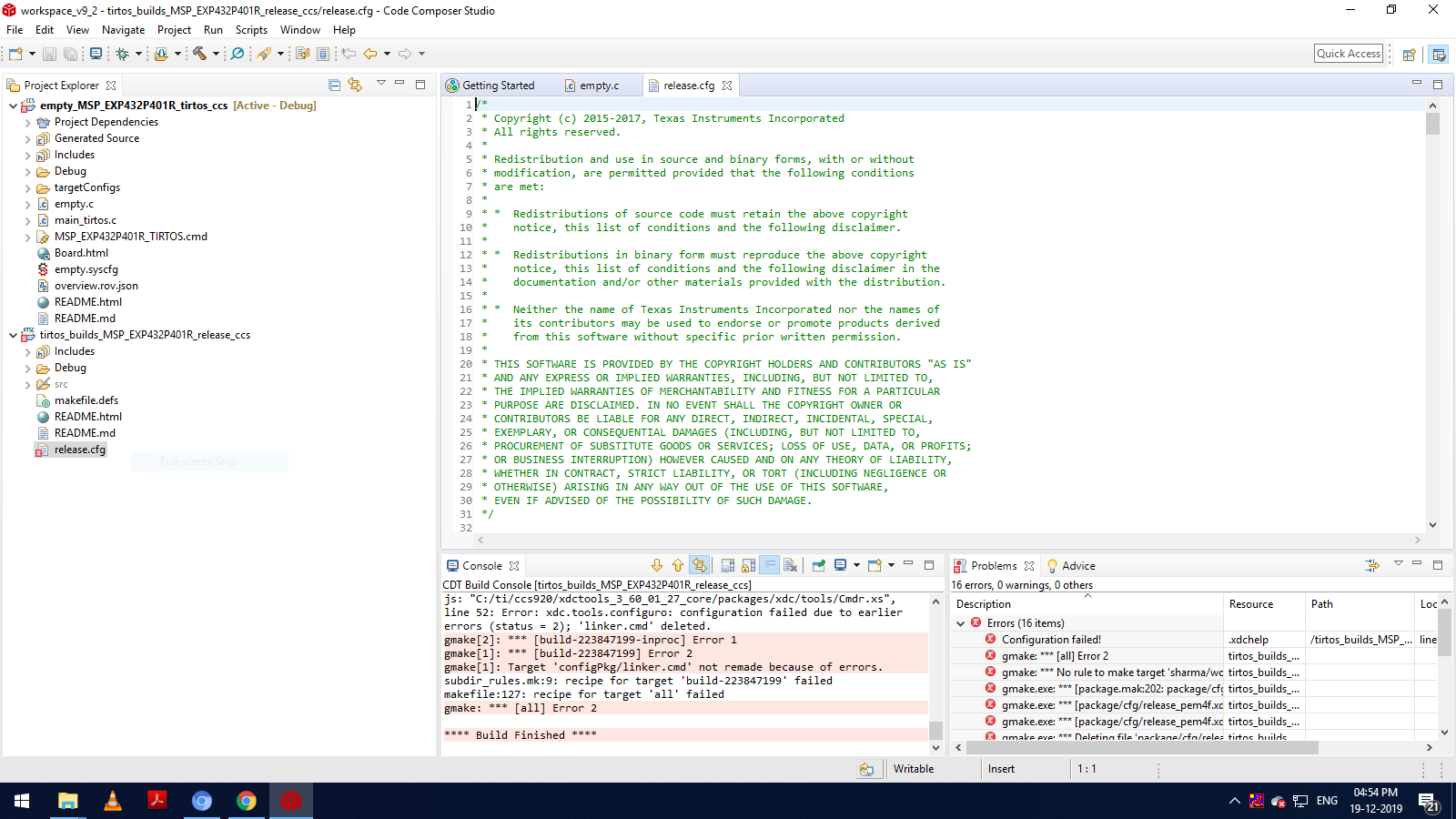Click Clear Console icon
The image size is (1456, 819).
[x=790, y=565]
